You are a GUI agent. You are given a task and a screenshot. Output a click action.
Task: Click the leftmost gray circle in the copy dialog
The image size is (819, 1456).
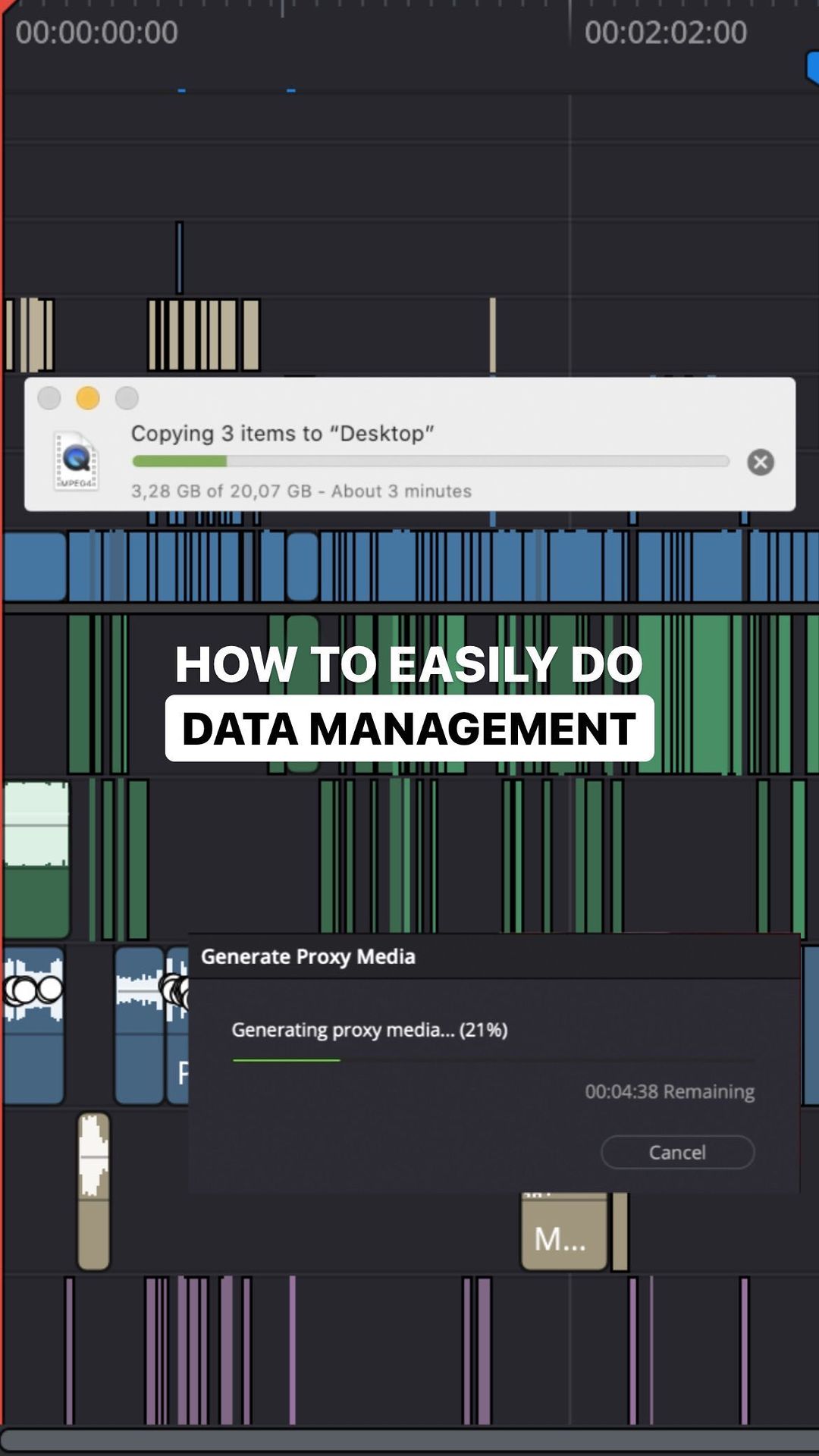pyautogui.click(x=49, y=398)
